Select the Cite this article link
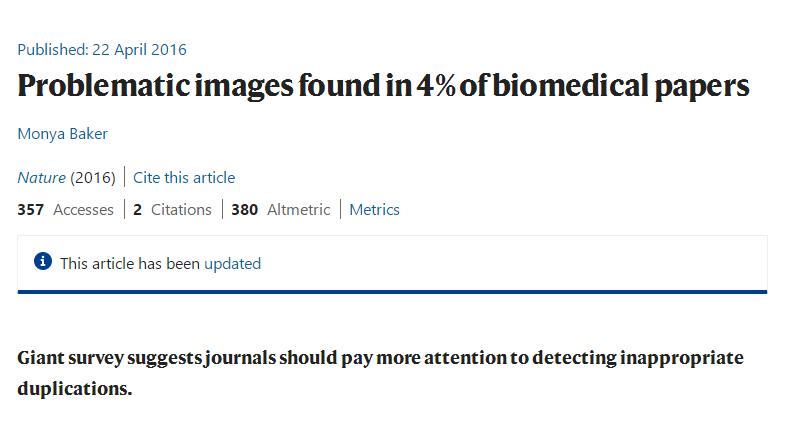Viewport: 787px width, 423px height. pyautogui.click(x=184, y=178)
